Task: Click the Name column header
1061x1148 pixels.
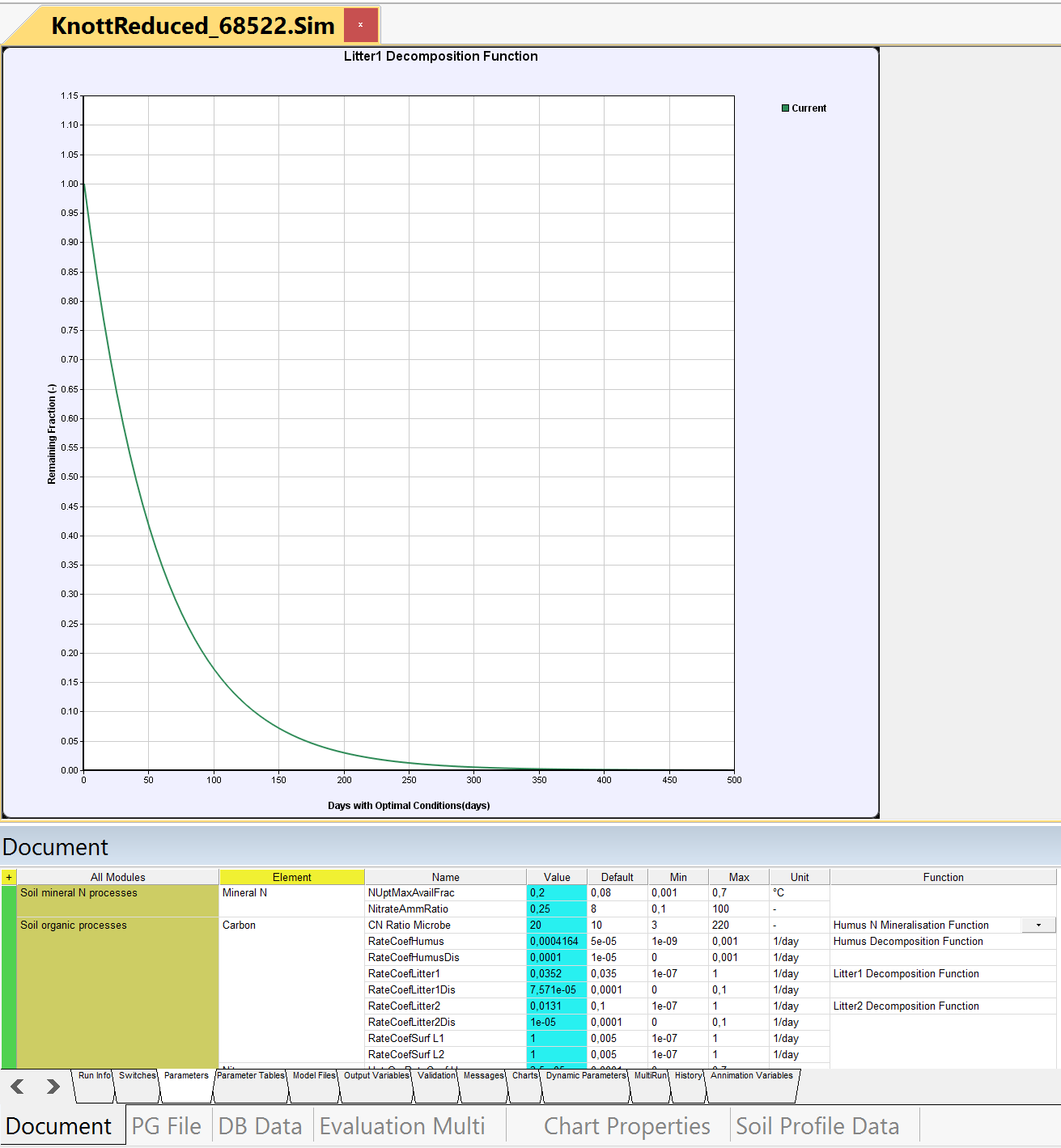Action: [x=445, y=877]
